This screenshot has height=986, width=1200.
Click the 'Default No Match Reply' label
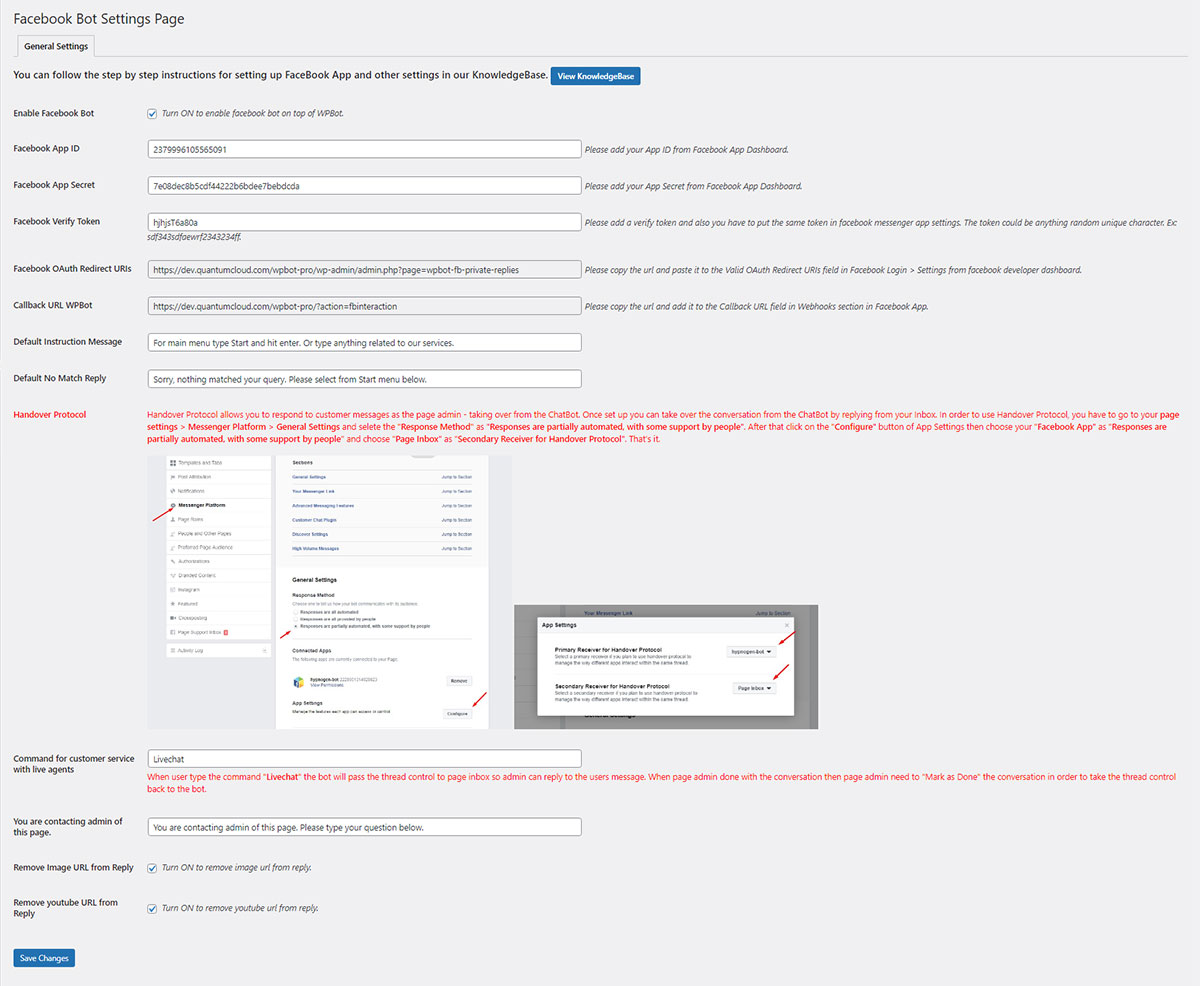[x=60, y=378]
